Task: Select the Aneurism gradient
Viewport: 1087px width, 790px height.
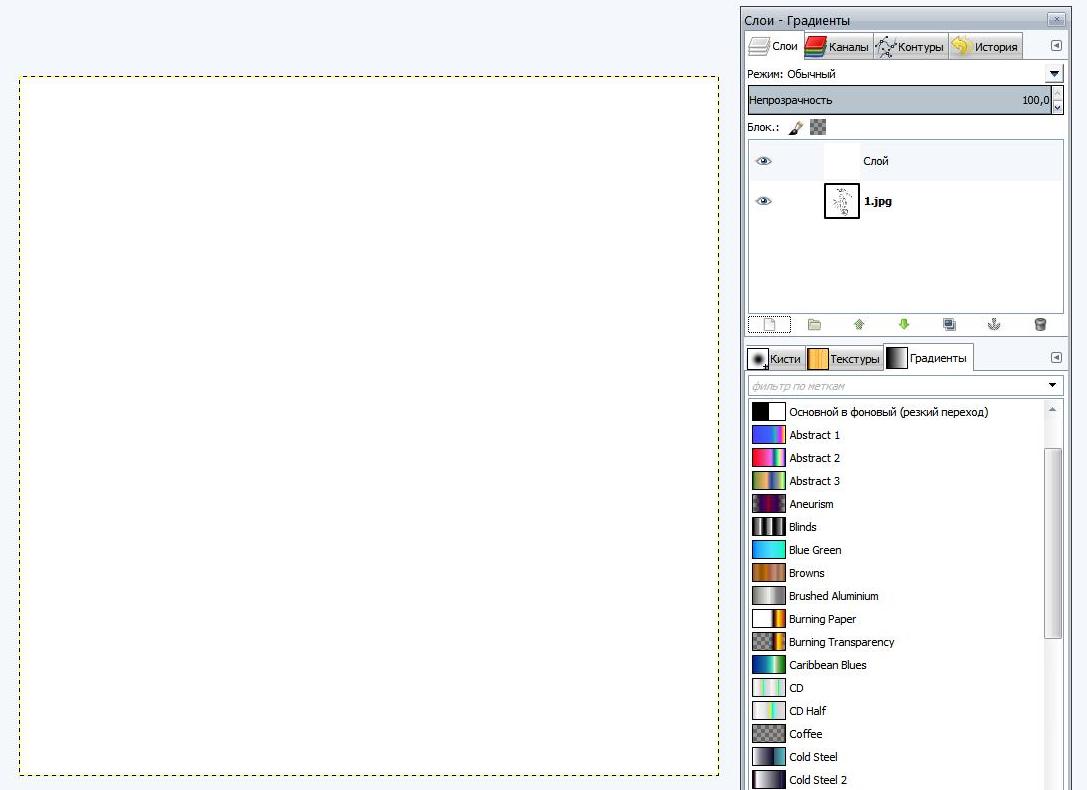Action: pyautogui.click(x=897, y=504)
